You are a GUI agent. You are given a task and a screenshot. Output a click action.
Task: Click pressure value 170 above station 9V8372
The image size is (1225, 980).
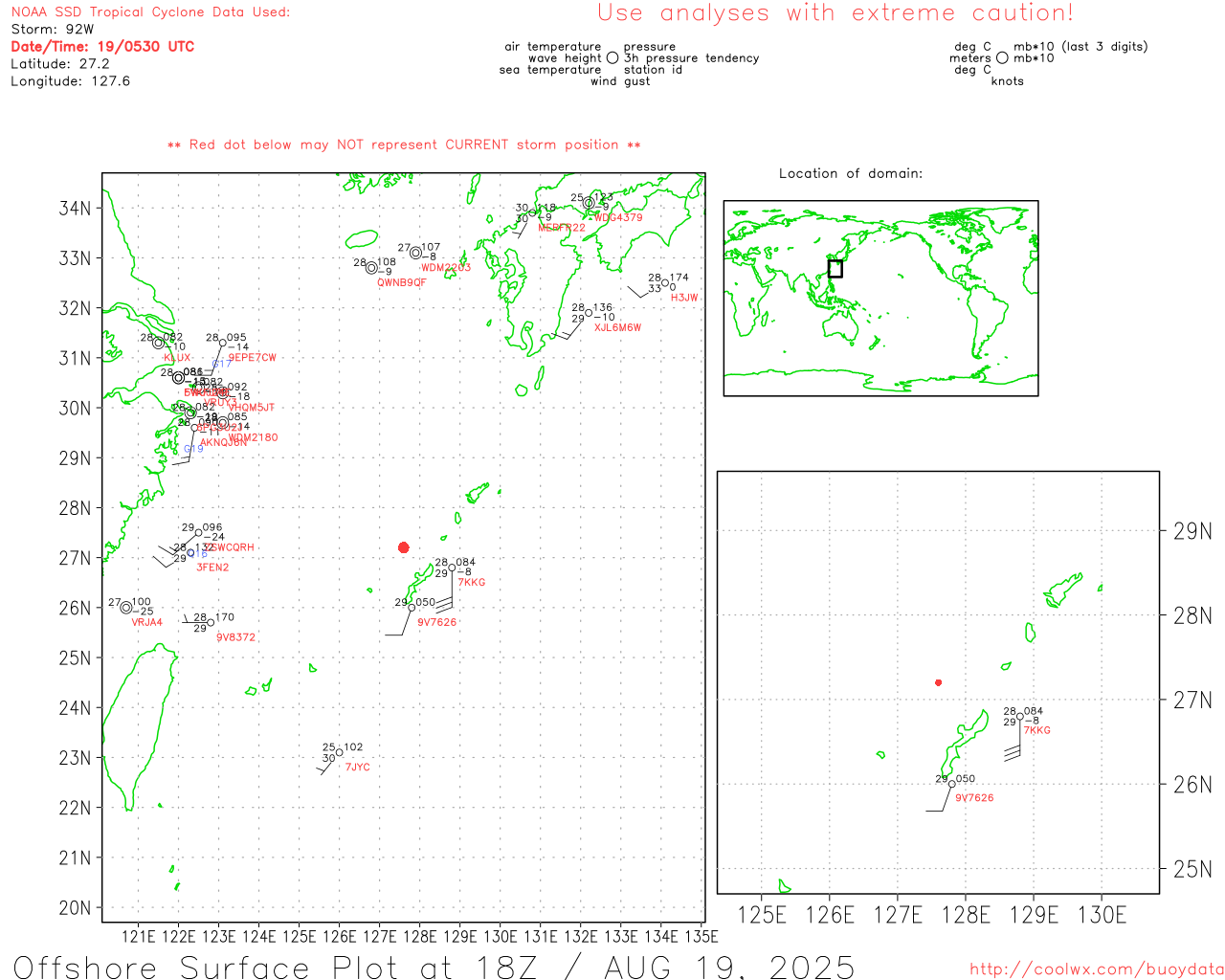225,617
